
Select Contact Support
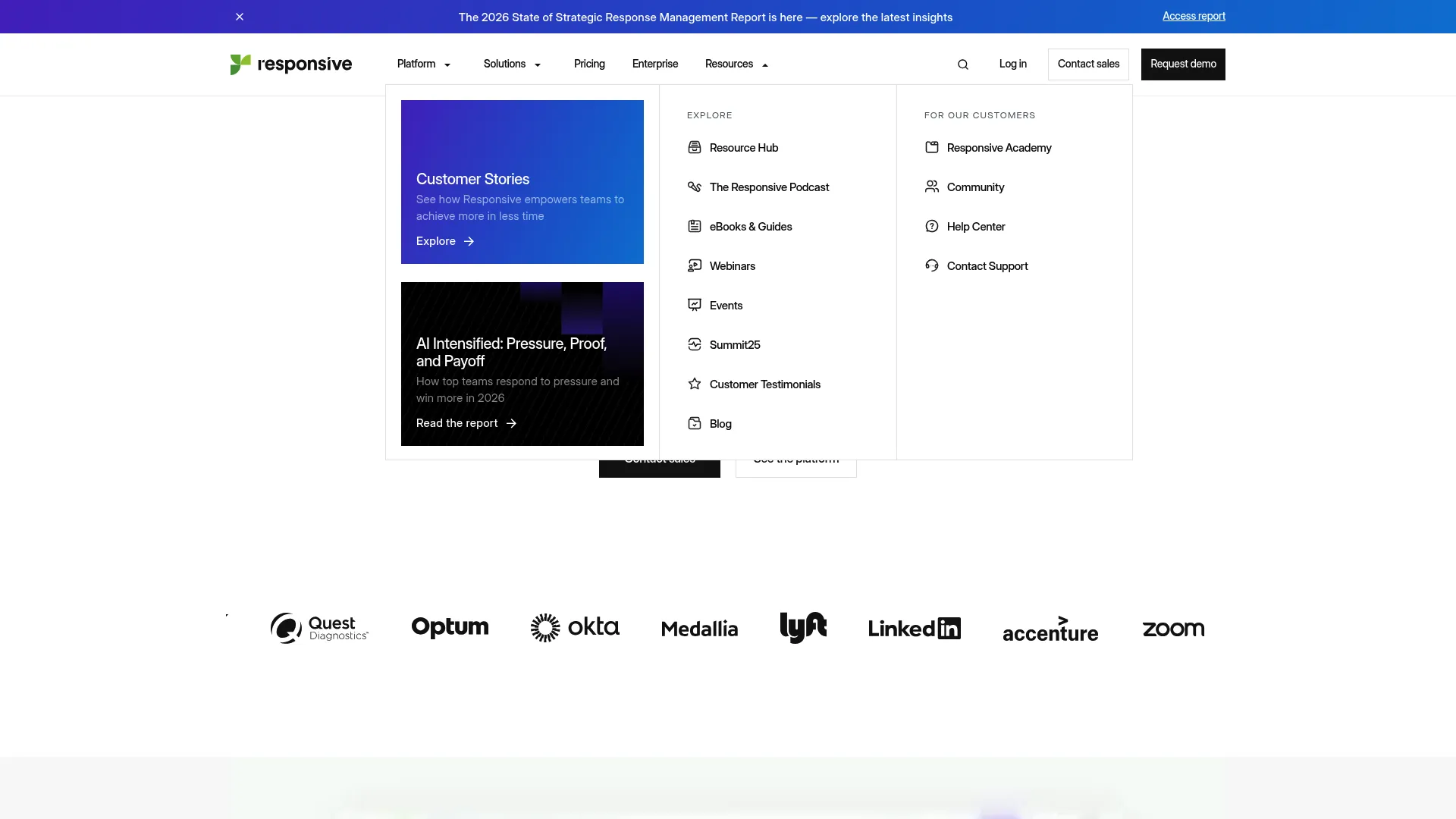tap(987, 266)
